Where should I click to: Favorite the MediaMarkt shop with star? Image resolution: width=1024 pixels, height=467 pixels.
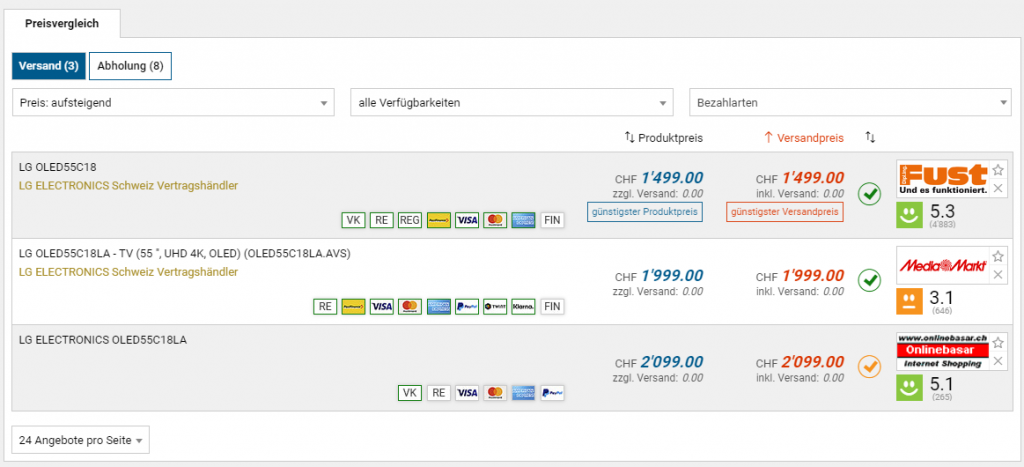coord(998,257)
